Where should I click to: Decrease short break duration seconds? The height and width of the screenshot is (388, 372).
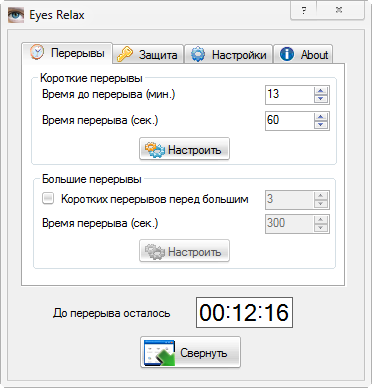point(321,125)
